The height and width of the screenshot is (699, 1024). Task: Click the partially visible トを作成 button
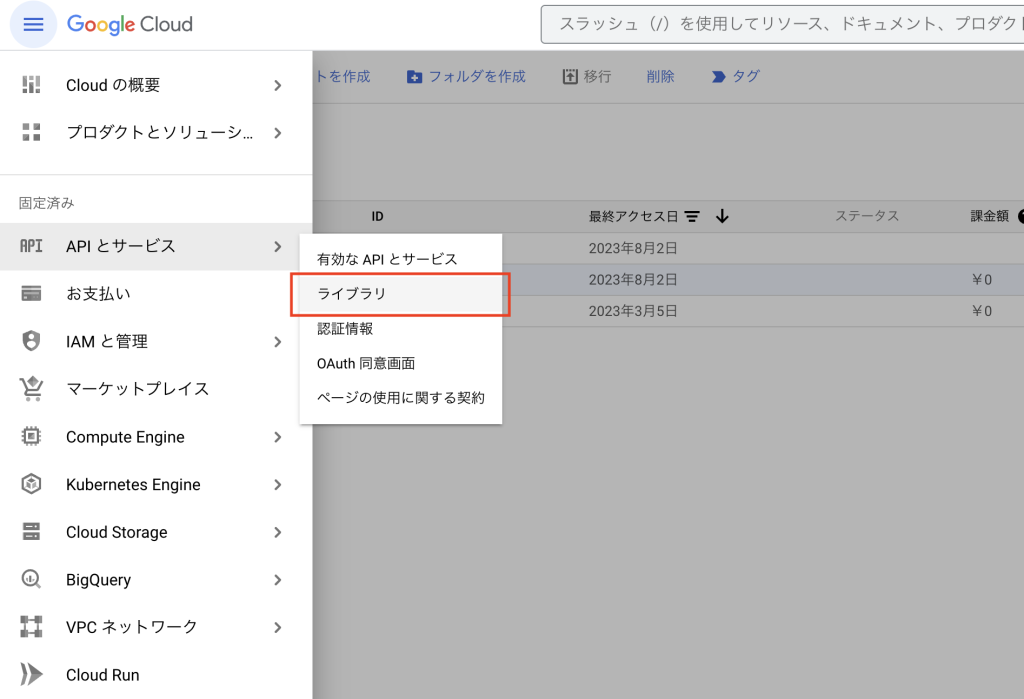342,76
